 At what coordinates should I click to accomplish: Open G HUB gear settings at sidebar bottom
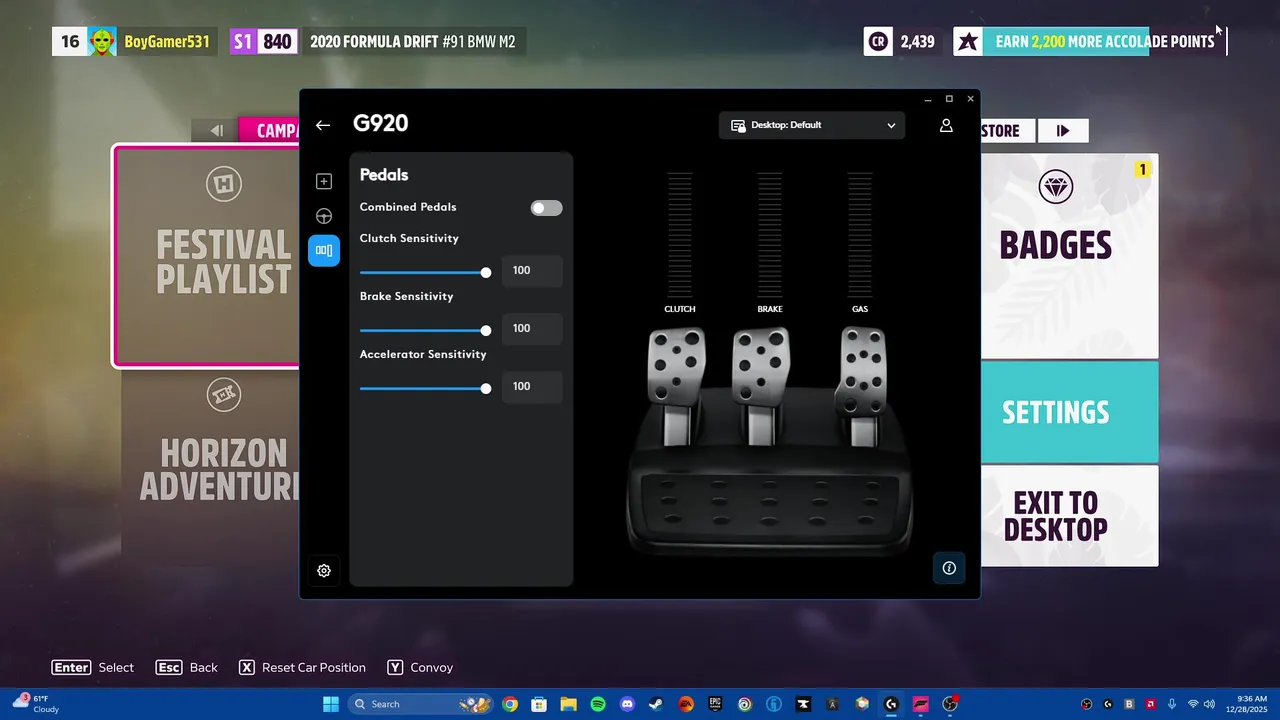[324, 571]
